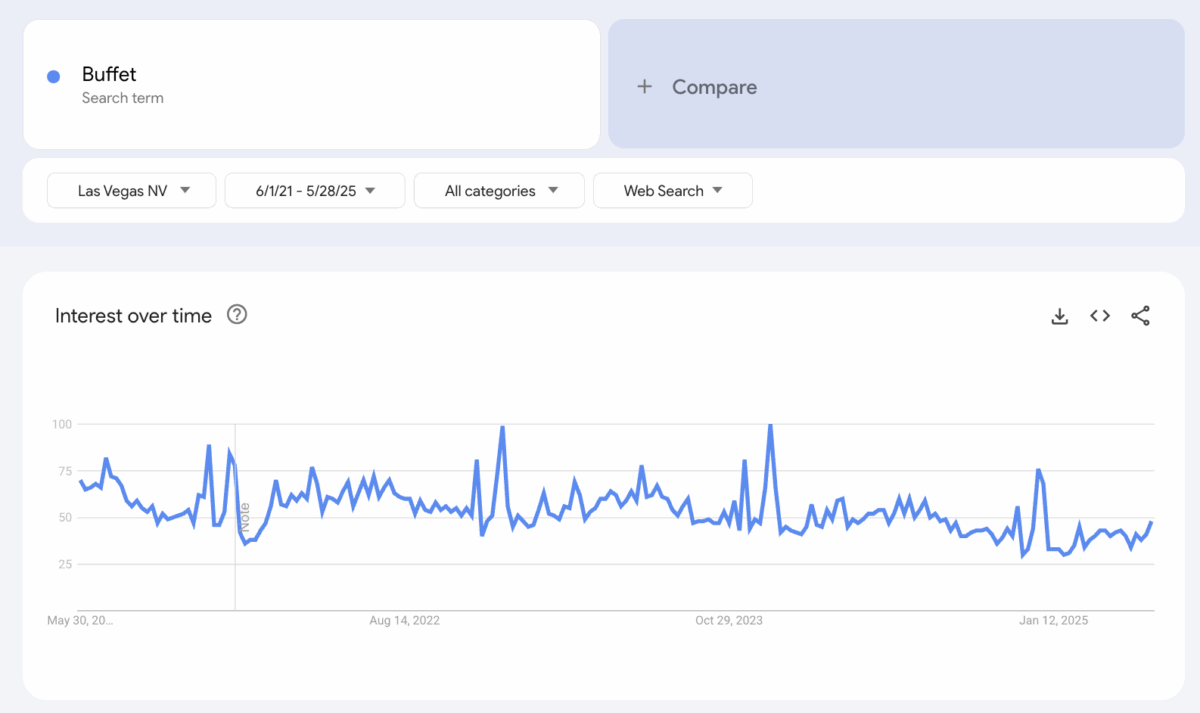Click the Compare box to add a term

pyautogui.click(x=896, y=84)
